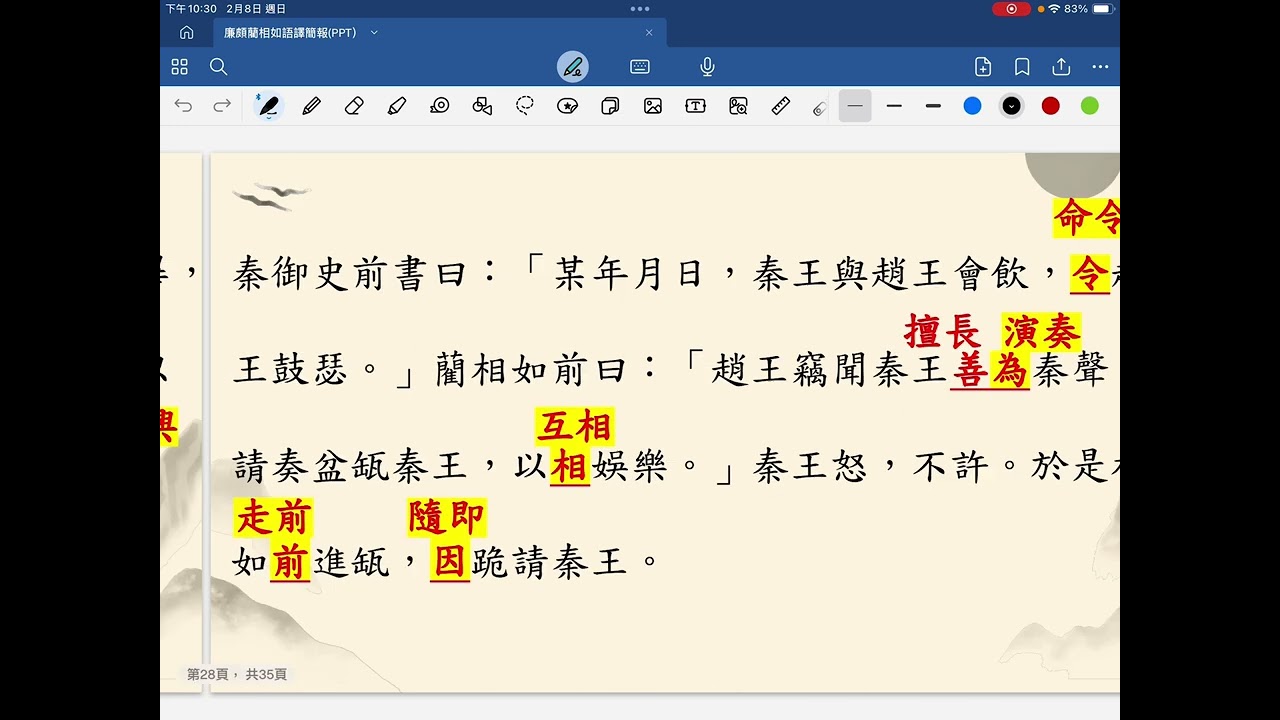Pick the green pen color
This screenshot has width=1280, height=720.
click(1090, 105)
